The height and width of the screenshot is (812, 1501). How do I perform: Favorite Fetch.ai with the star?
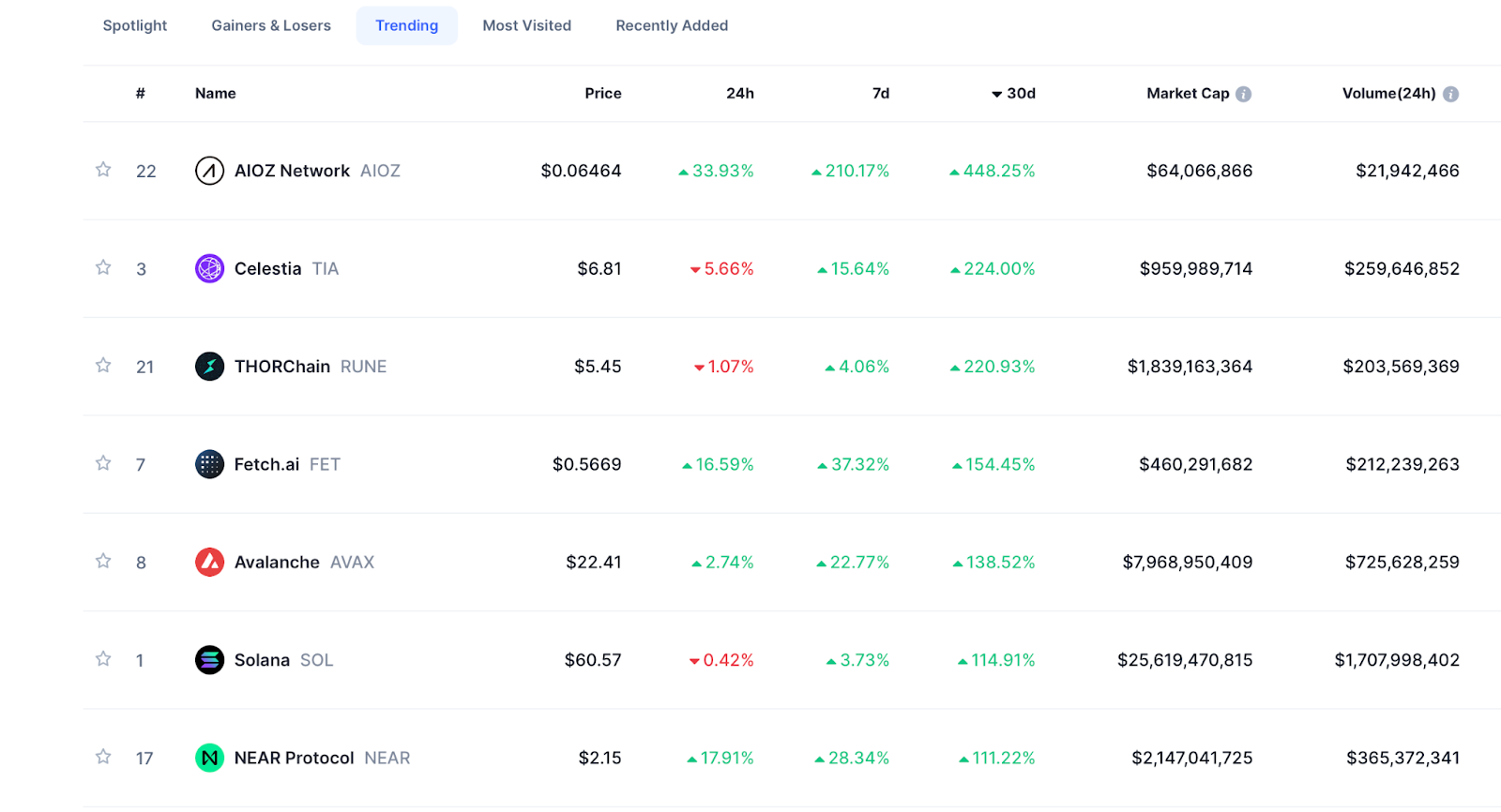(103, 463)
